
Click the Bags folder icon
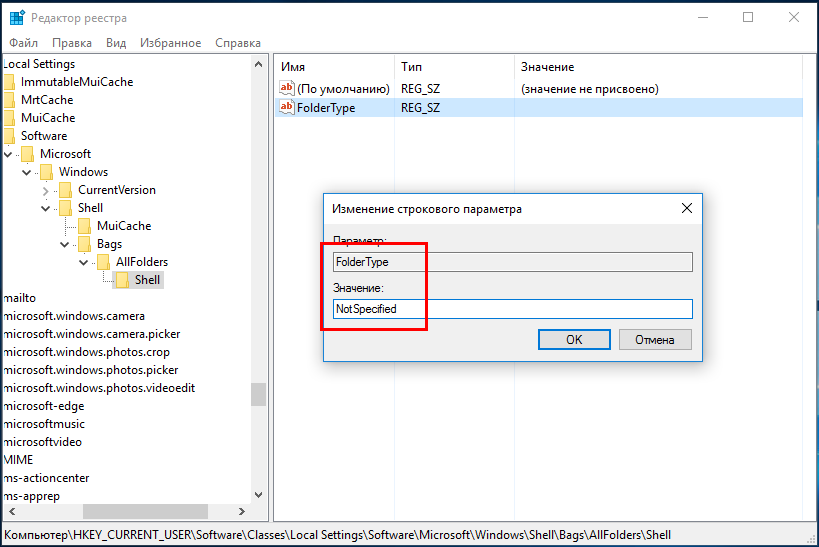click(85, 244)
